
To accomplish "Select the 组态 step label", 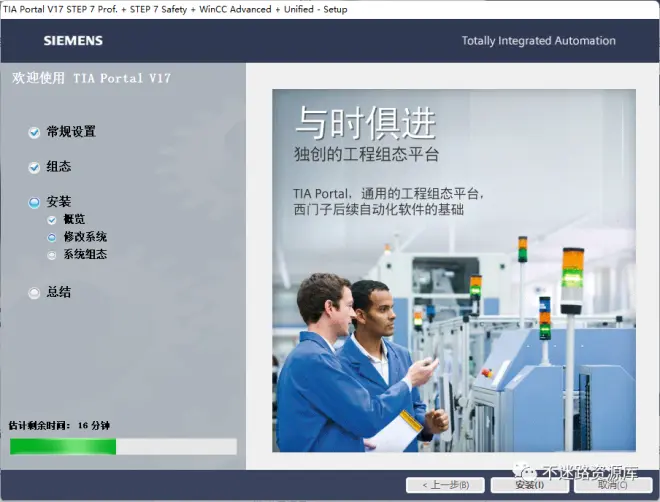I will [59, 167].
